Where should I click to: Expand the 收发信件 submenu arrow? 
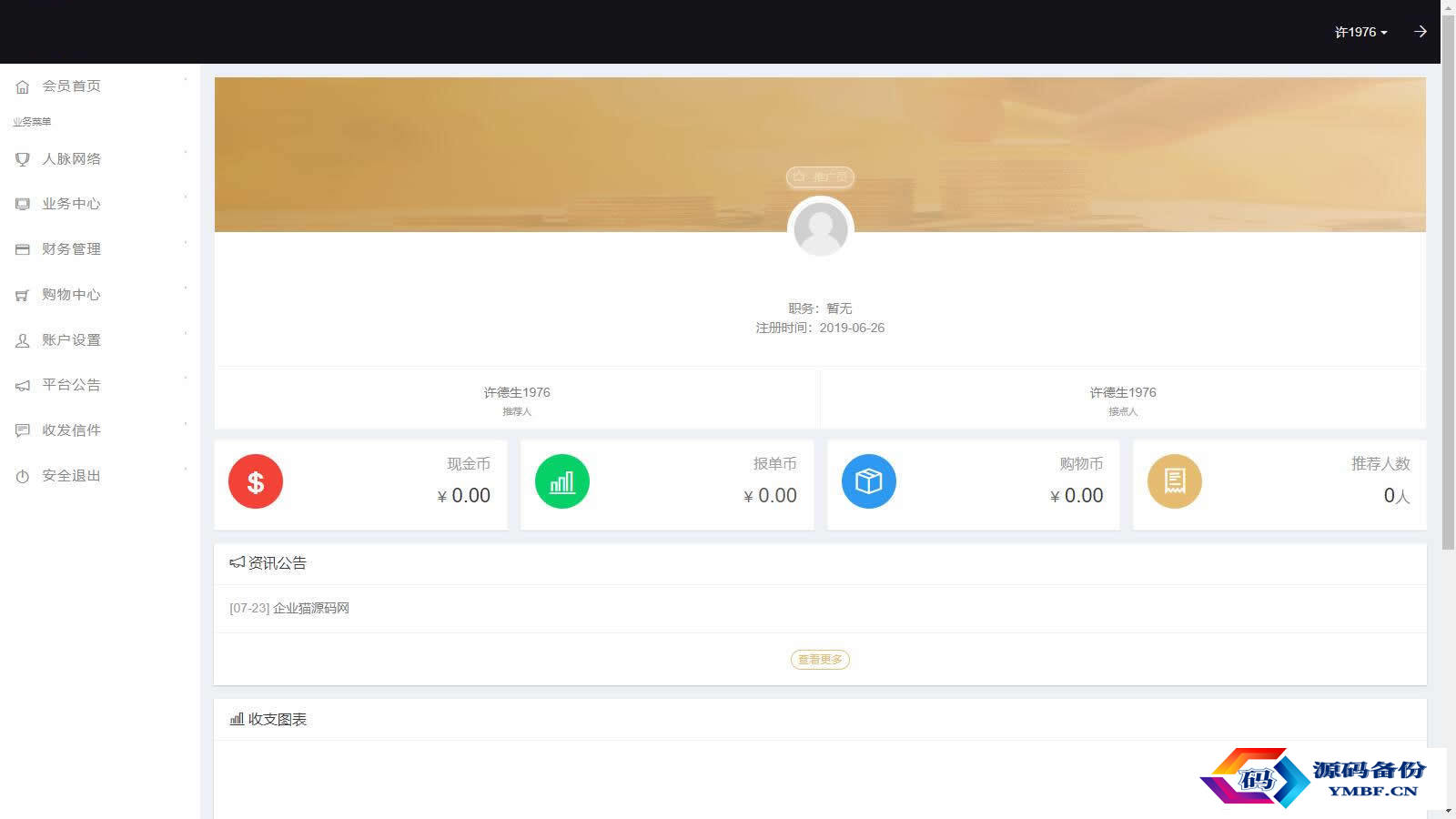point(186,423)
